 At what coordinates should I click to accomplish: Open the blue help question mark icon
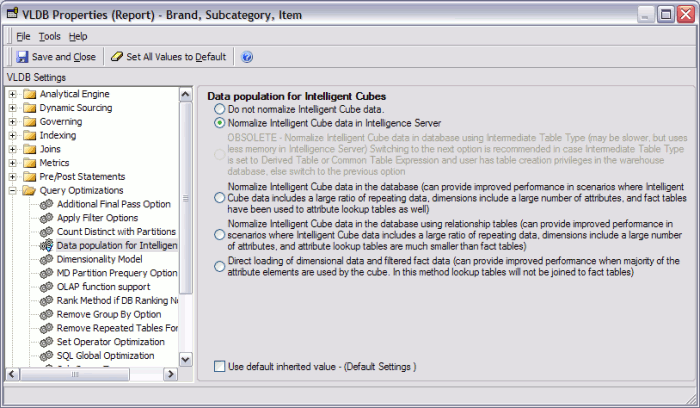[x=247, y=57]
